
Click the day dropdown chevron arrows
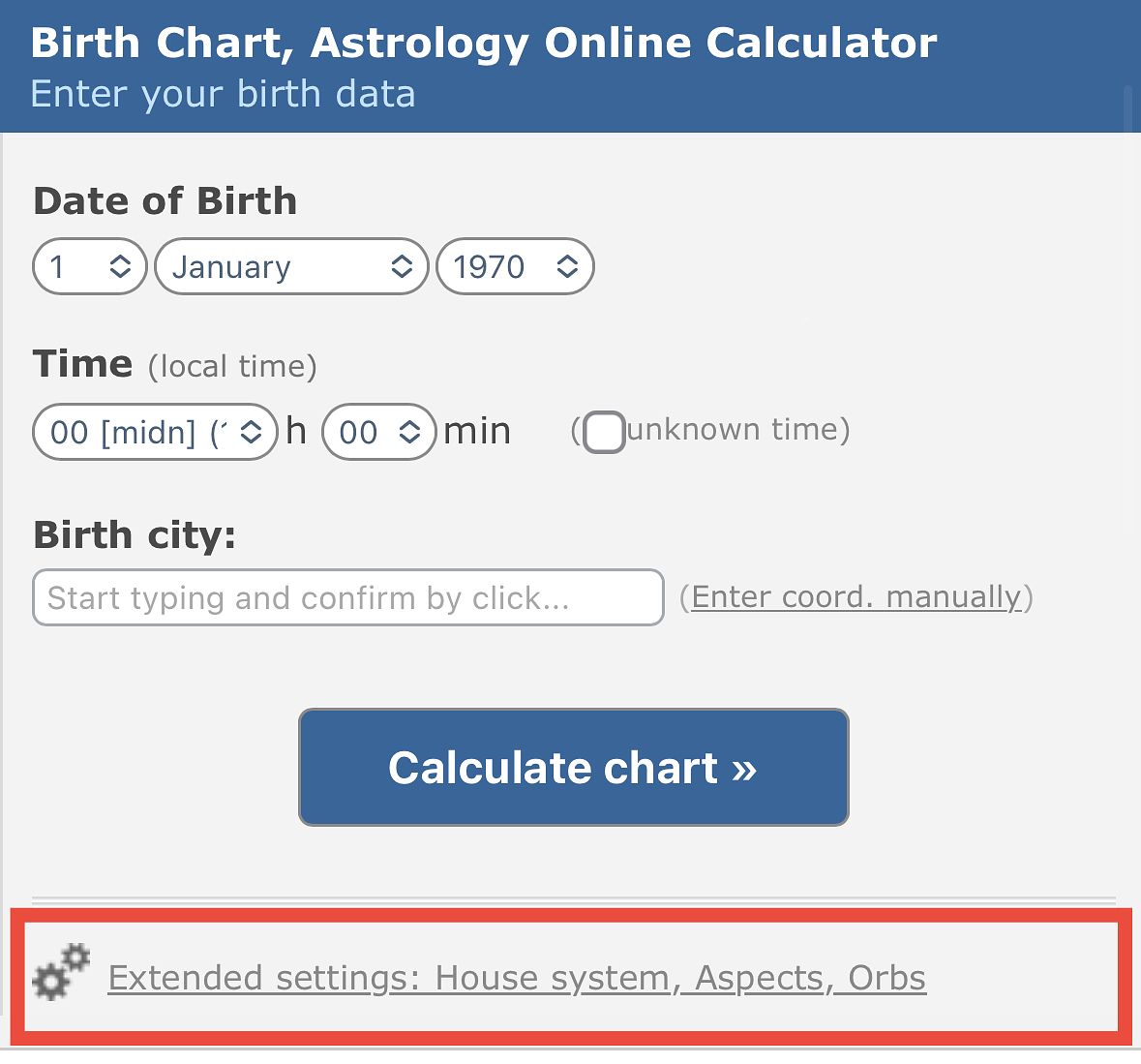pos(120,266)
